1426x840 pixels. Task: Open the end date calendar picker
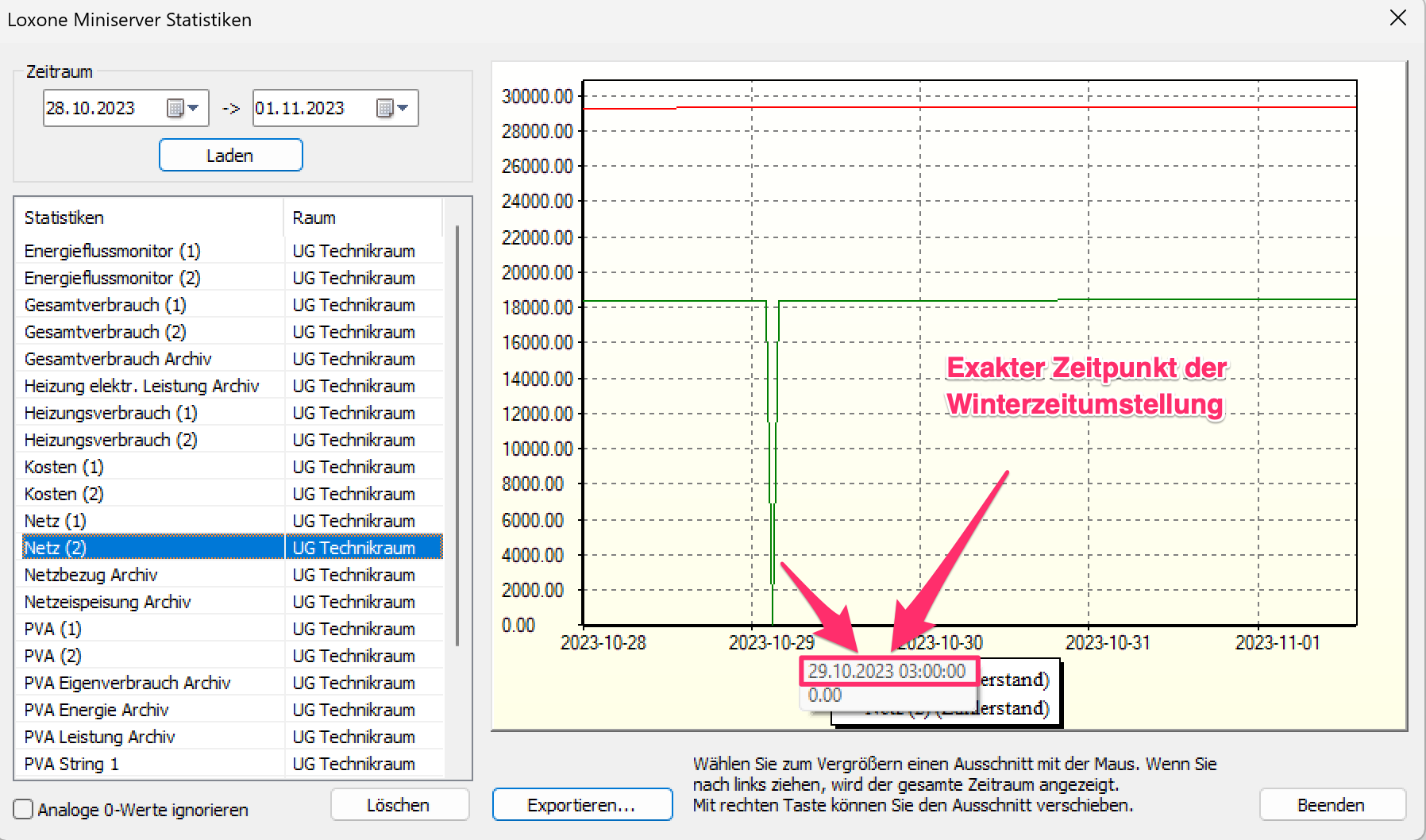392,108
